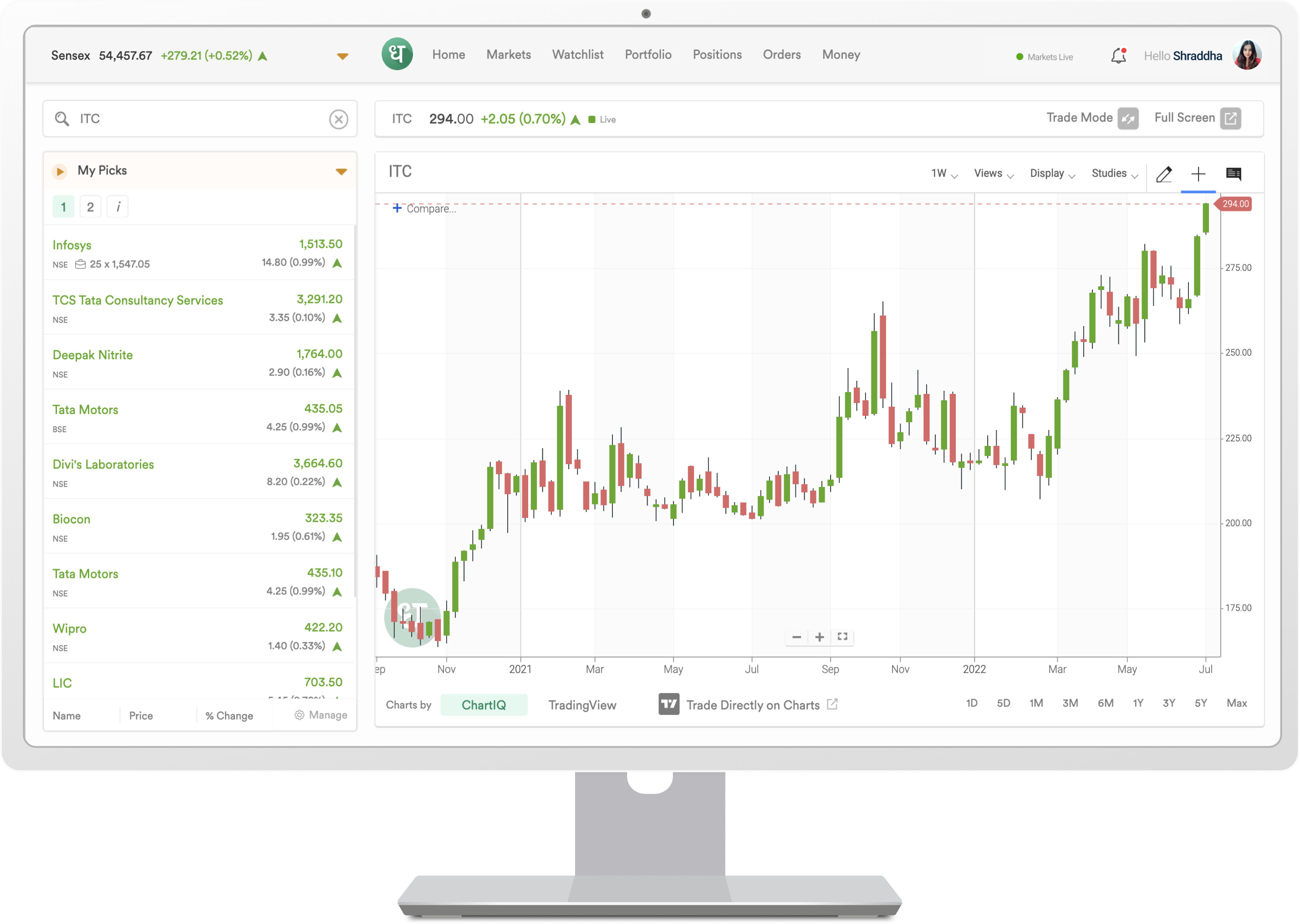Select Wipro in watchlist

click(199, 635)
